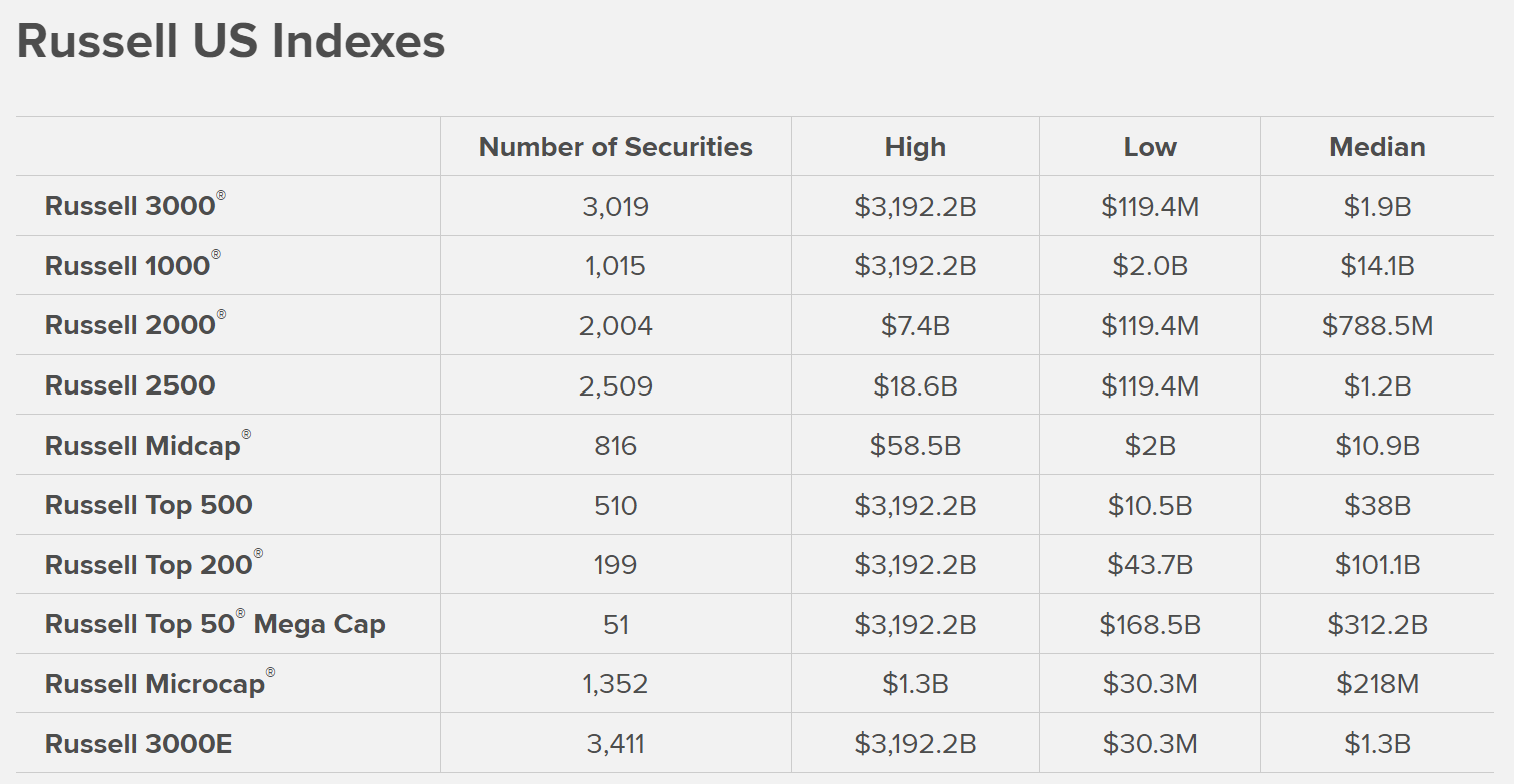Click the $168.5B low value cell
This screenshot has height=784, width=1514.
[1150, 625]
